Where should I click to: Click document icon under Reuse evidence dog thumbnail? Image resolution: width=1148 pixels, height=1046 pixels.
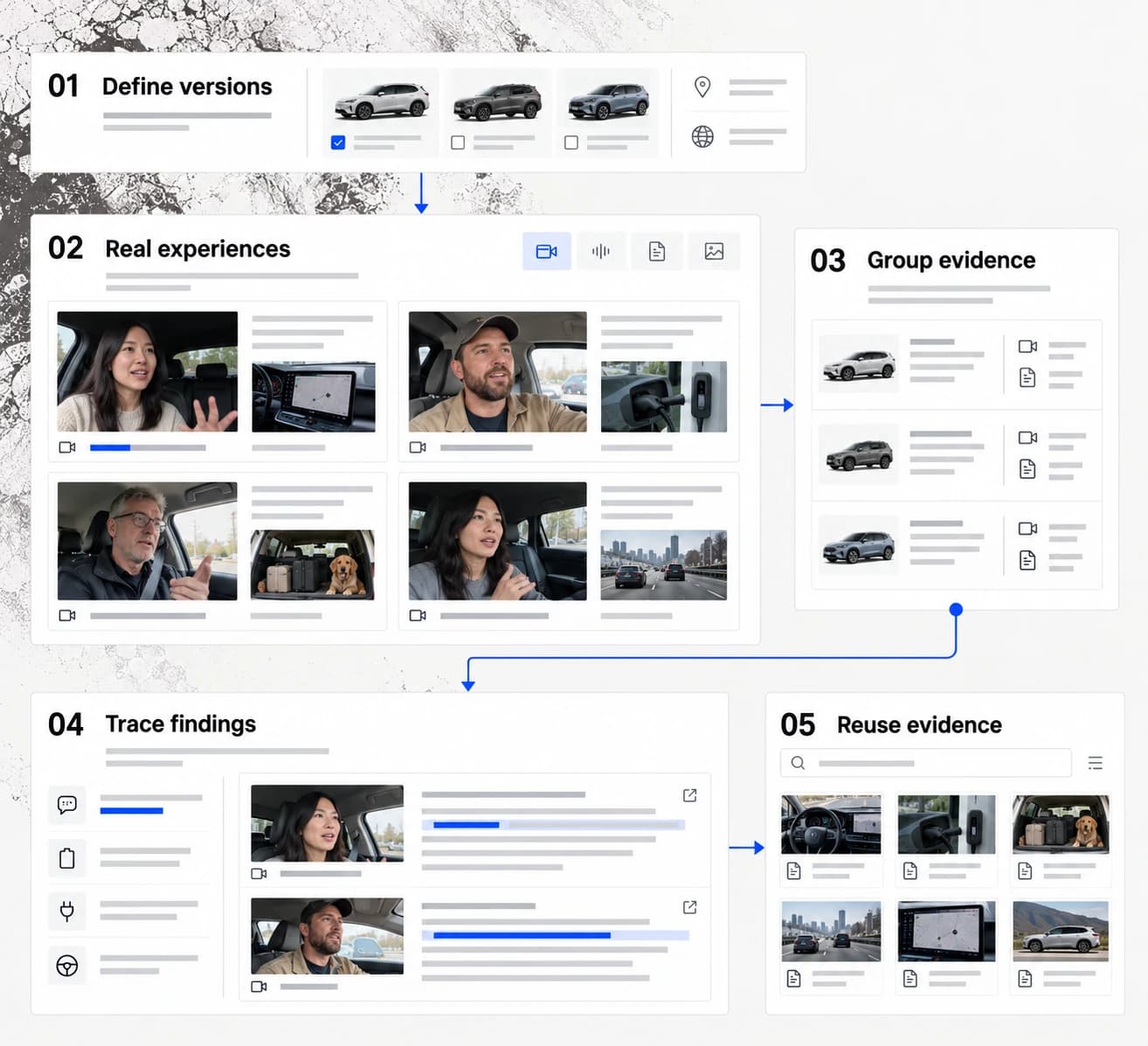coord(1026,870)
